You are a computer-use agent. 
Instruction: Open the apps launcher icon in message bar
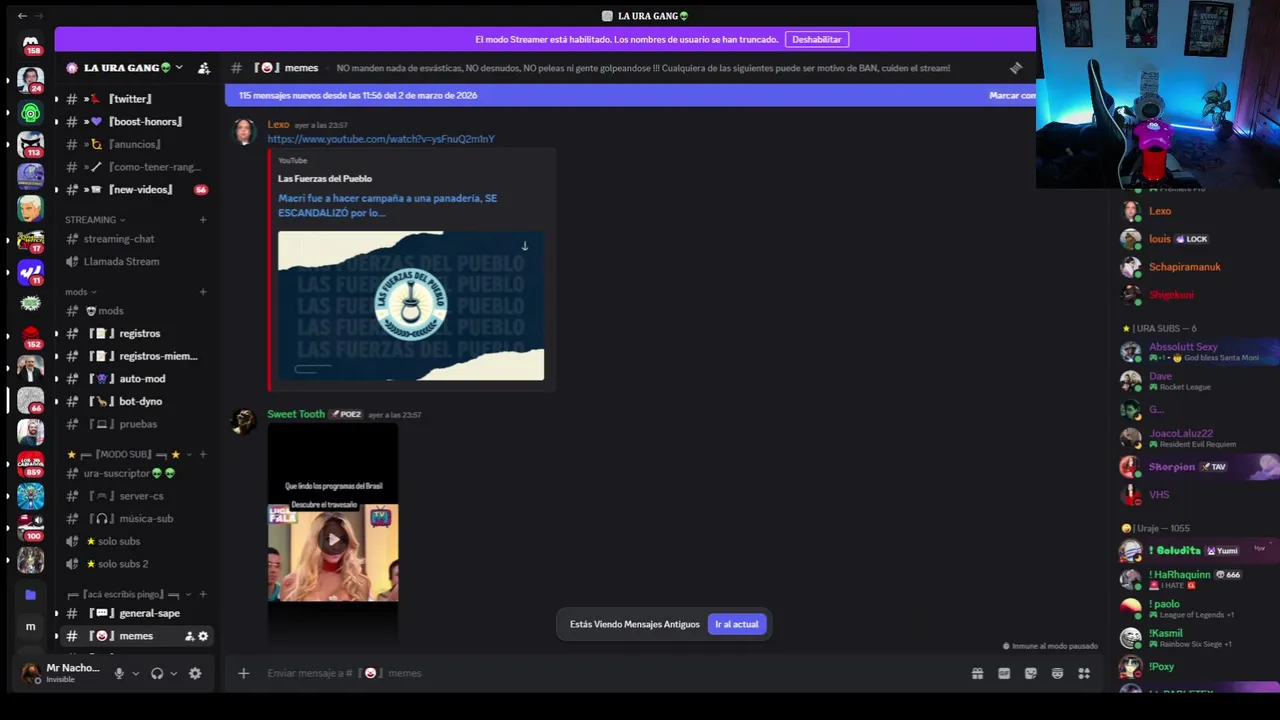(1084, 673)
